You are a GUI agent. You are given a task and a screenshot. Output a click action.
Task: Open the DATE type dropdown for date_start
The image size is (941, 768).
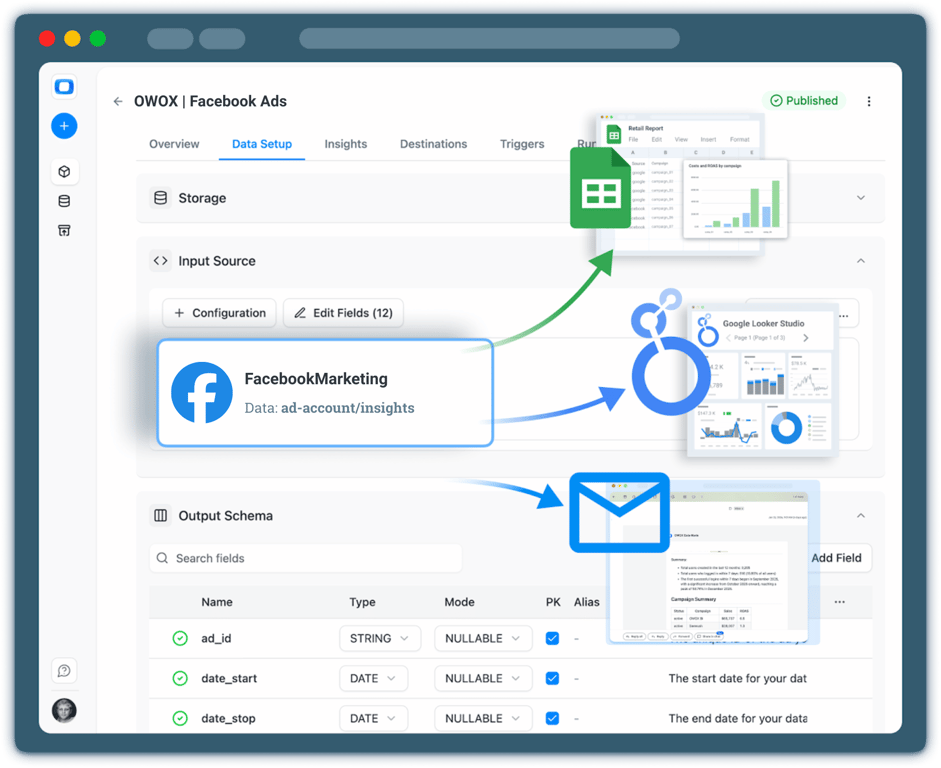[373, 679]
